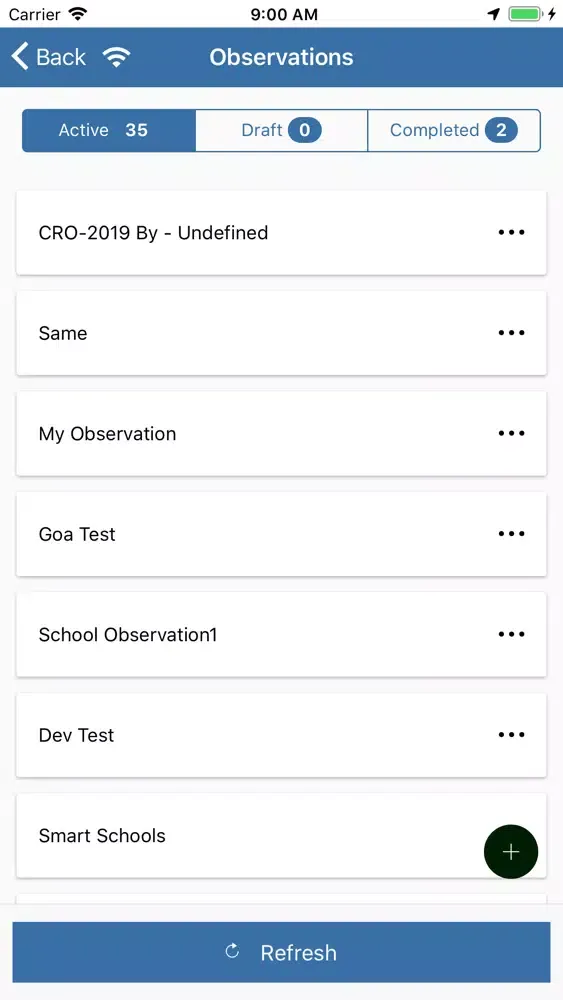Tap the wifi status icon in header
Screen dimensions: 563x1000
click(x=117, y=57)
